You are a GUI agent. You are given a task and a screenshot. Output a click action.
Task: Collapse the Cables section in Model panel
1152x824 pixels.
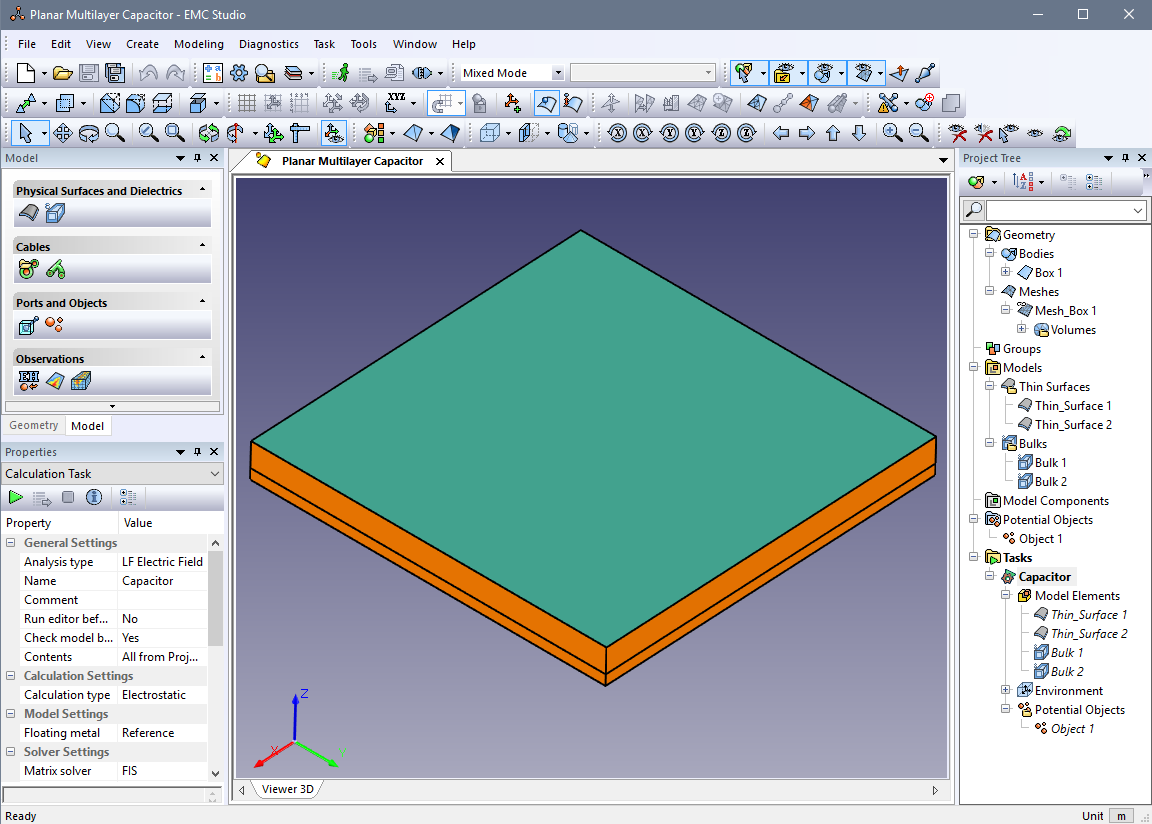(x=203, y=246)
